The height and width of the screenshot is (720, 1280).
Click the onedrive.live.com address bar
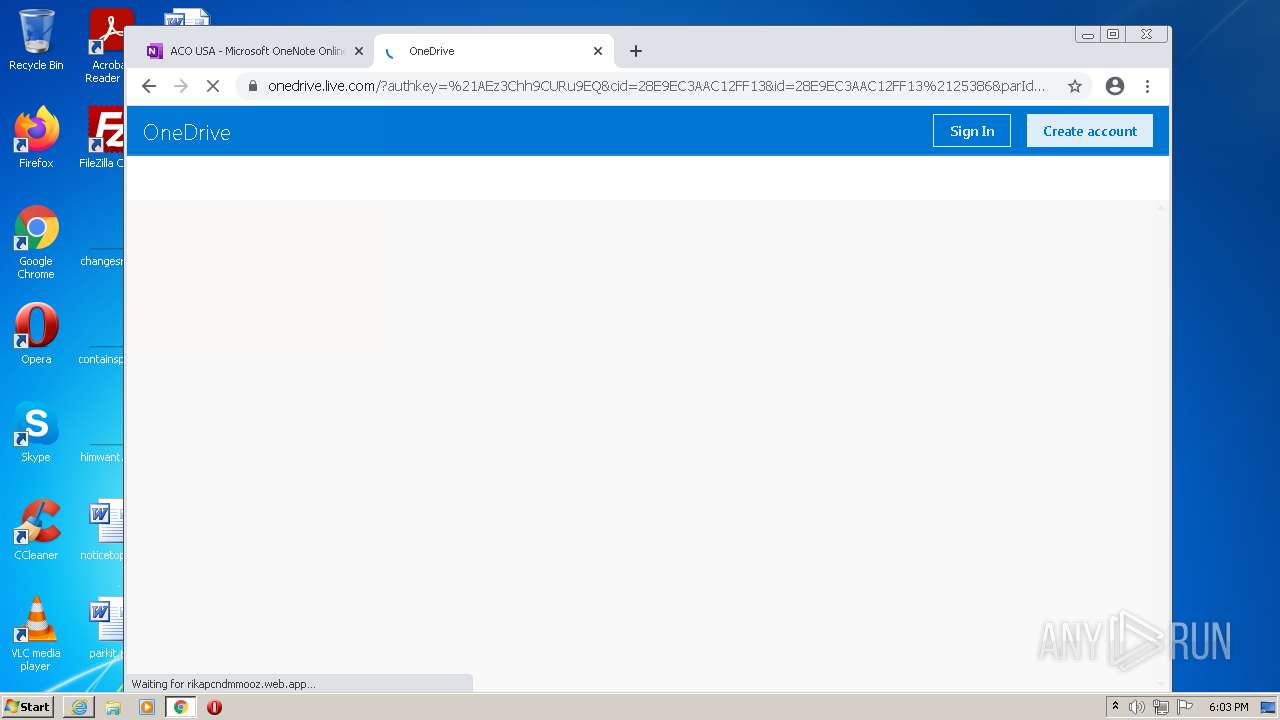pos(656,86)
